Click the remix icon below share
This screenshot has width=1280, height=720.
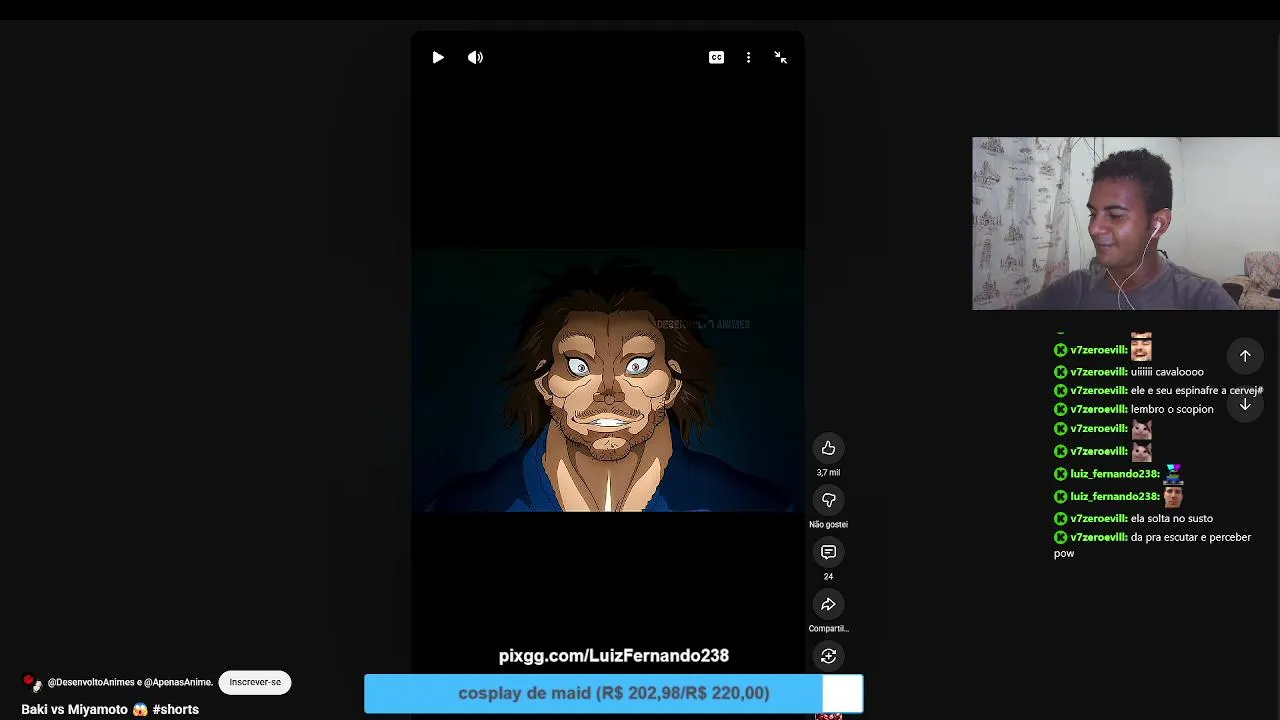pos(828,656)
